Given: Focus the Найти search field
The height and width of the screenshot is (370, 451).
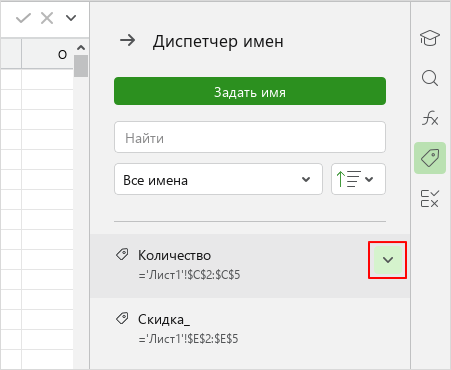Looking at the screenshot, I should (x=250, y=137).
